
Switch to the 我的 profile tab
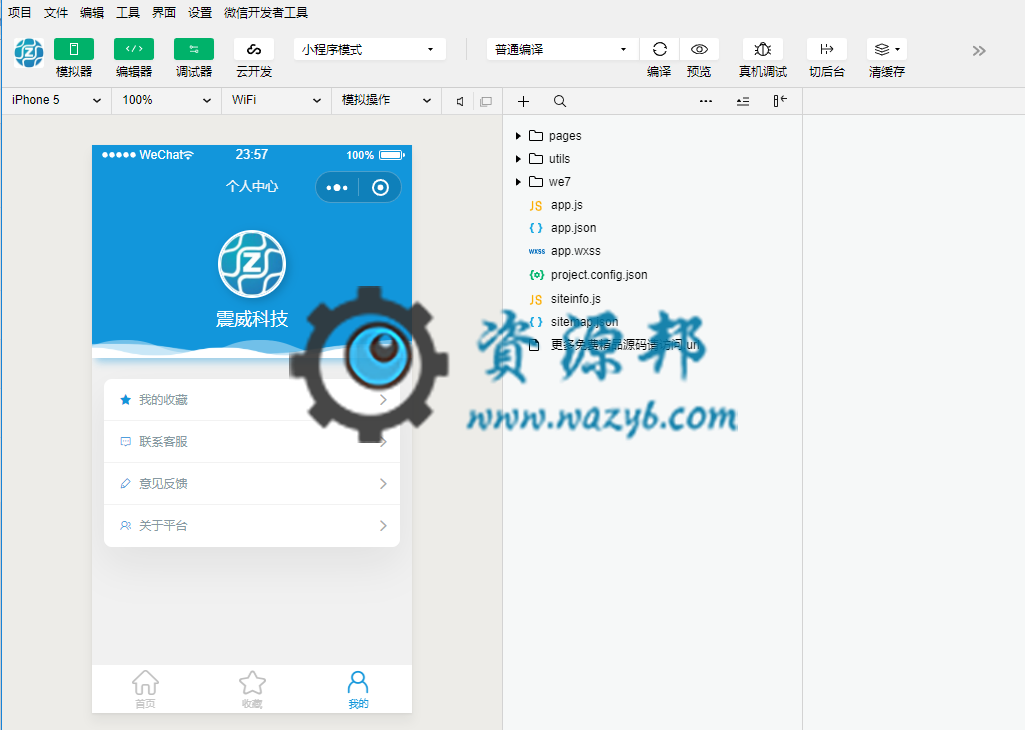(358, 689)
